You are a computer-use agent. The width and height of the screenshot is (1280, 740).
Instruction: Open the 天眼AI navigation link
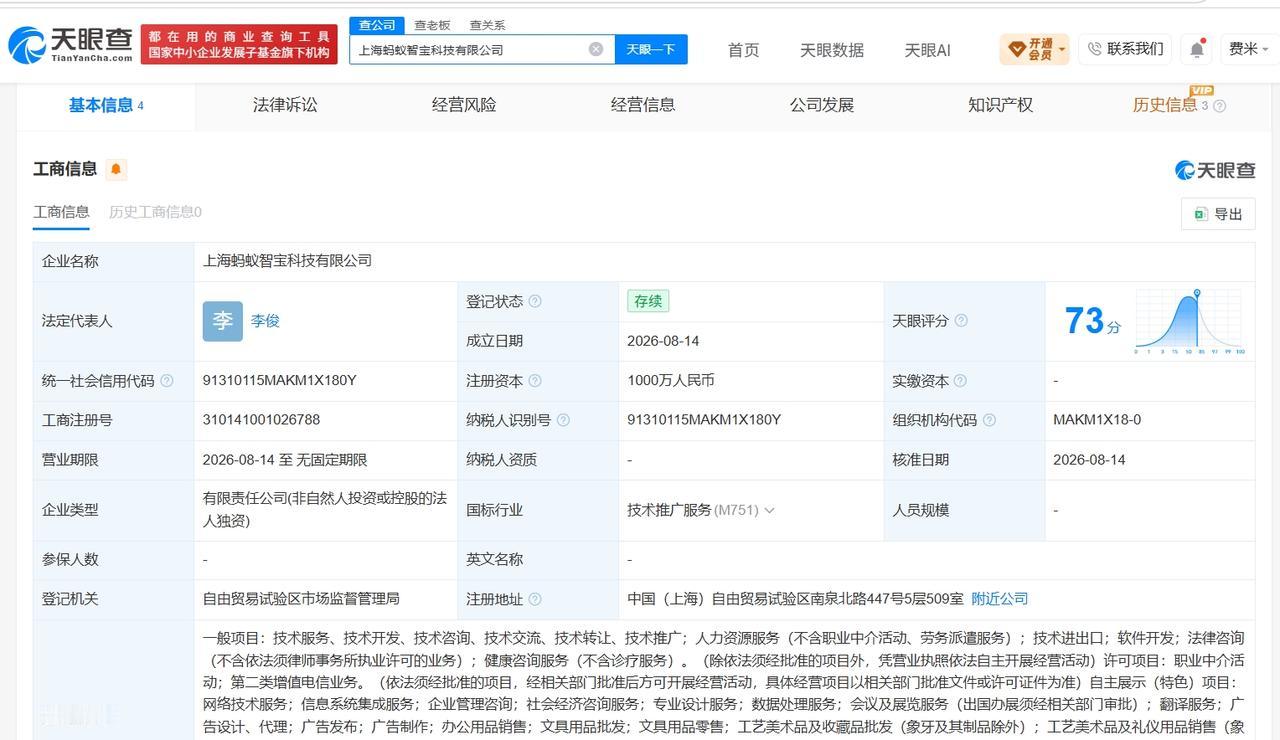pyautogui.click(x=927, y=50)
